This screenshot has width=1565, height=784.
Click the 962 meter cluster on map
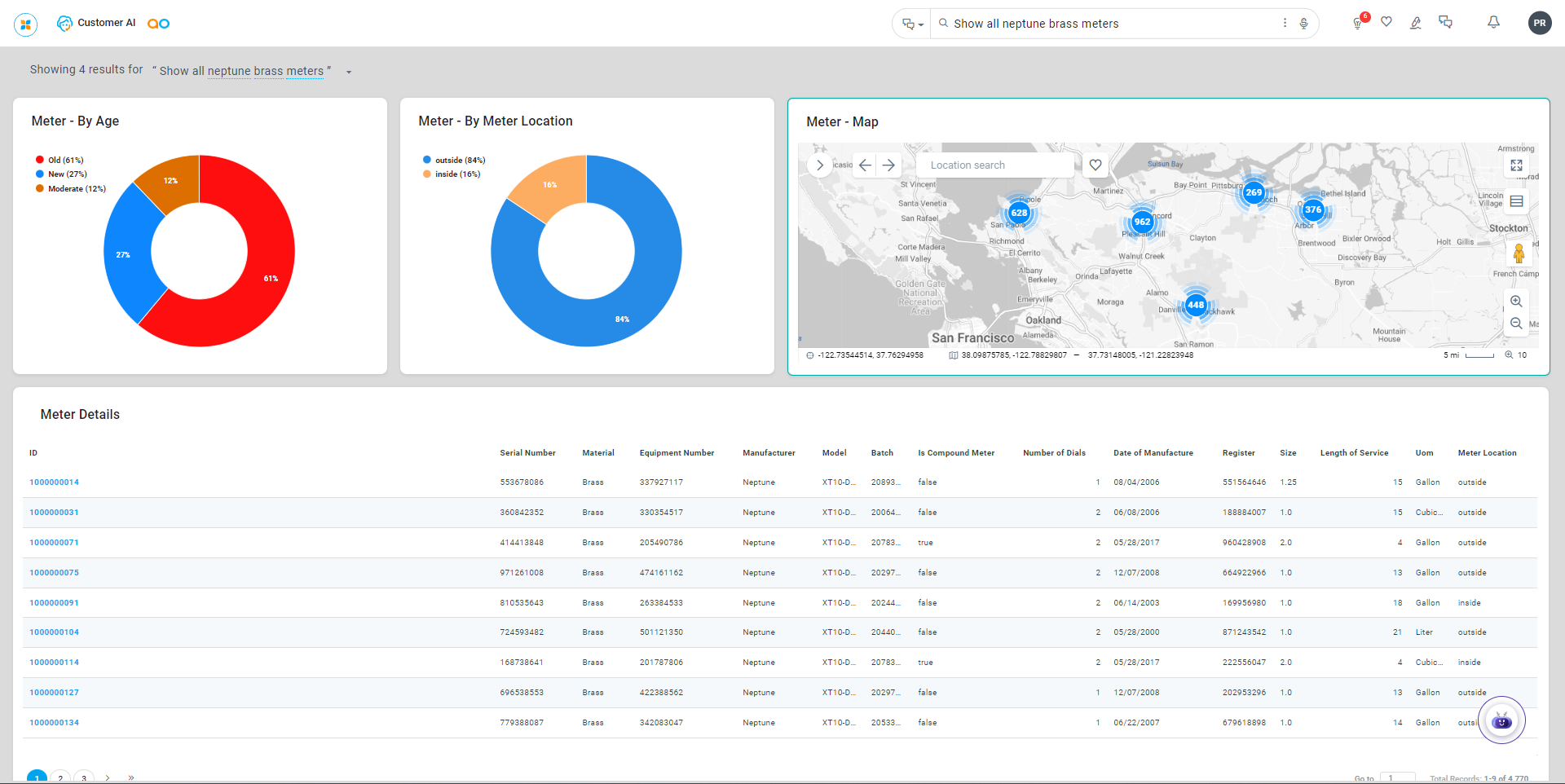[x=1142, y=222]
